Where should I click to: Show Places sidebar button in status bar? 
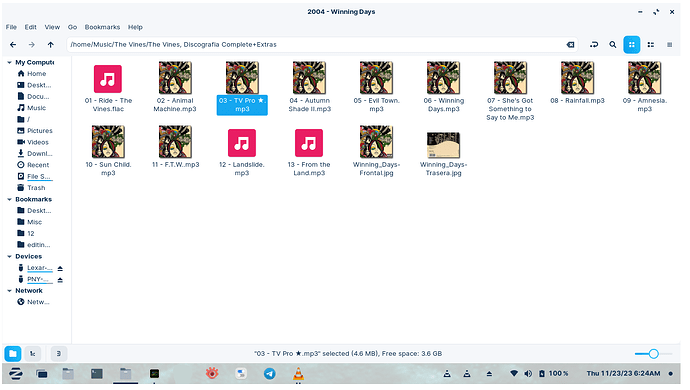(x=13, y=353)
